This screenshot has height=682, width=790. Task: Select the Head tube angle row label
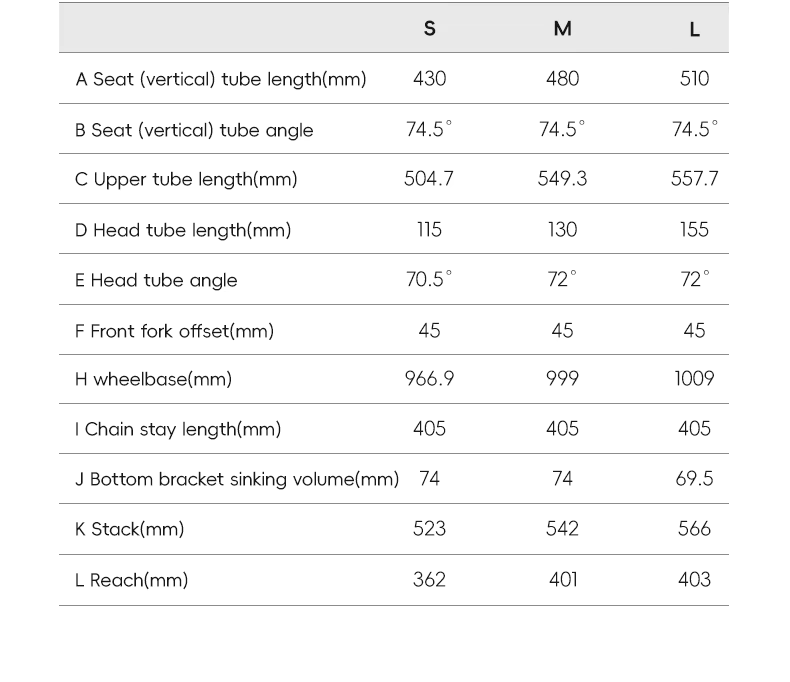(x=156, y=280)
